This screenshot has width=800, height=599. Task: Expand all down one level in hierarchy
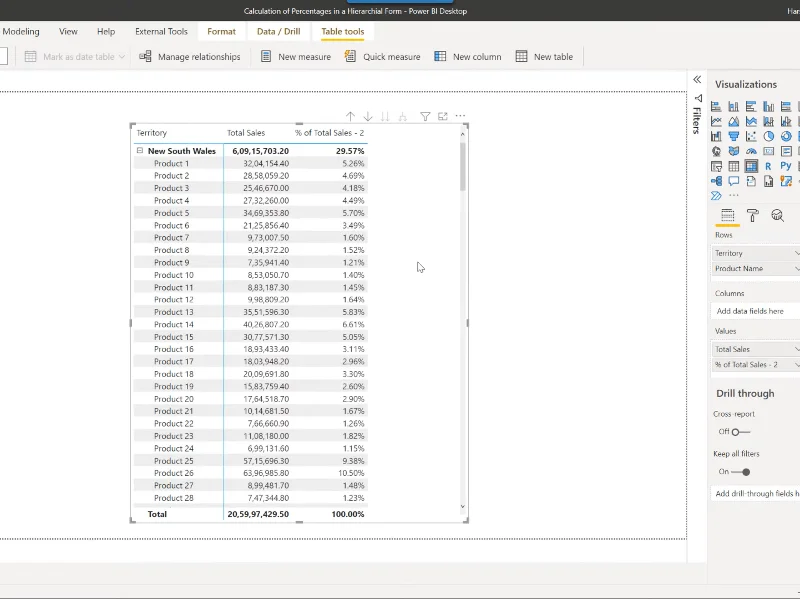tap(403, 116)
